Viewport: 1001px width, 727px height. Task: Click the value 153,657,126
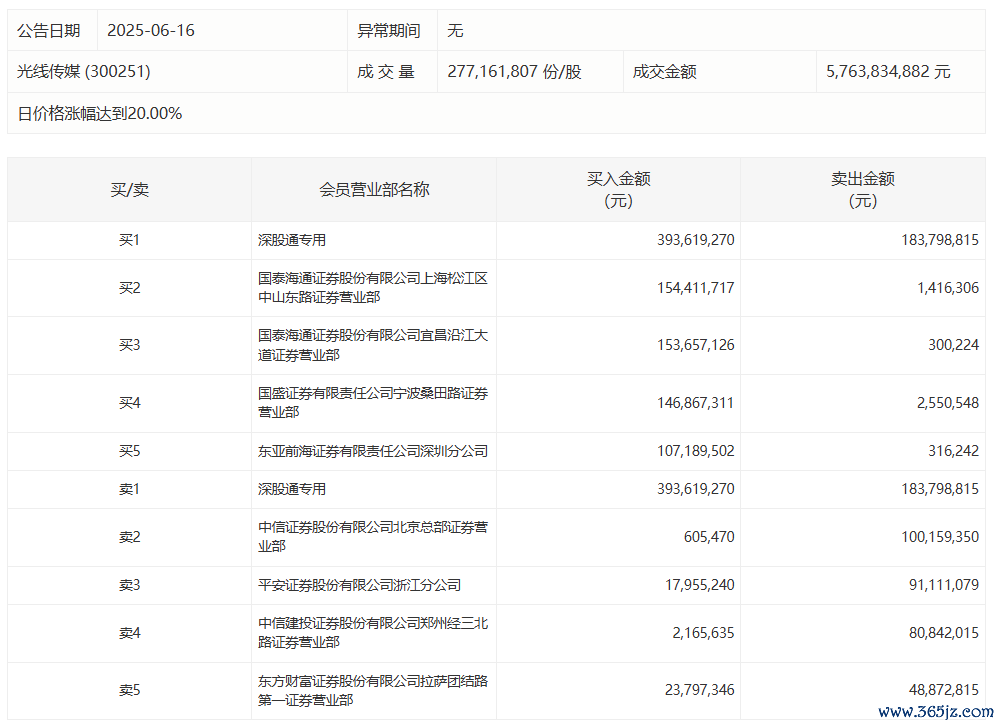[695, 345]
